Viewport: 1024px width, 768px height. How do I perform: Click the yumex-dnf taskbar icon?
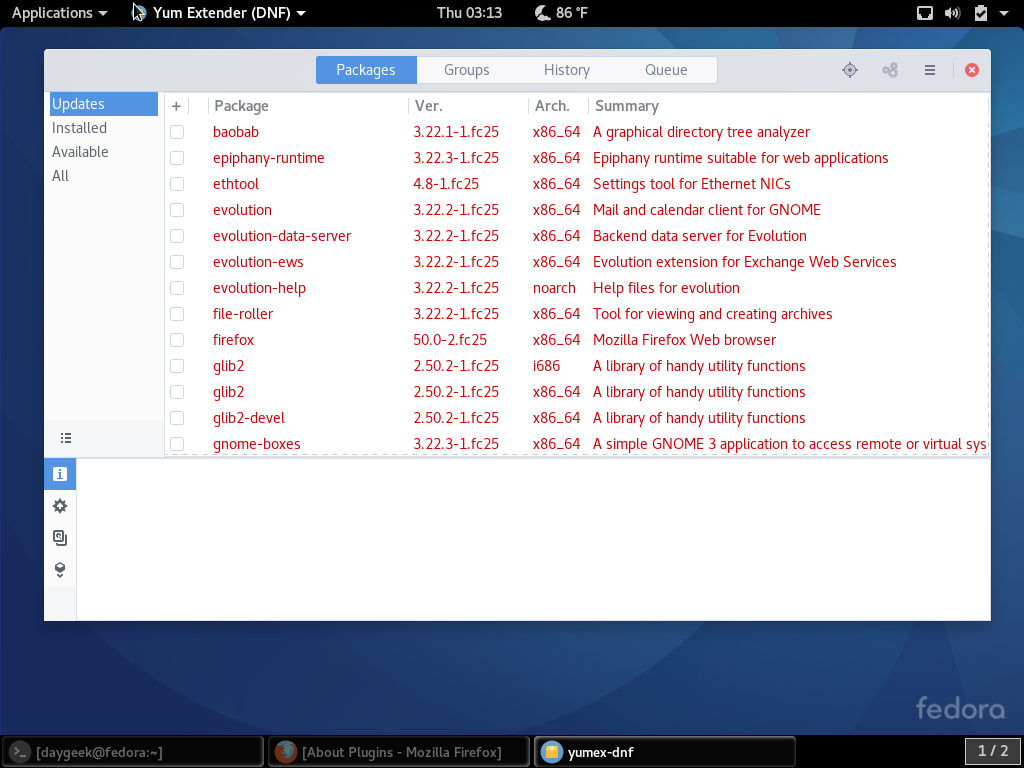[x=551, y=752]
